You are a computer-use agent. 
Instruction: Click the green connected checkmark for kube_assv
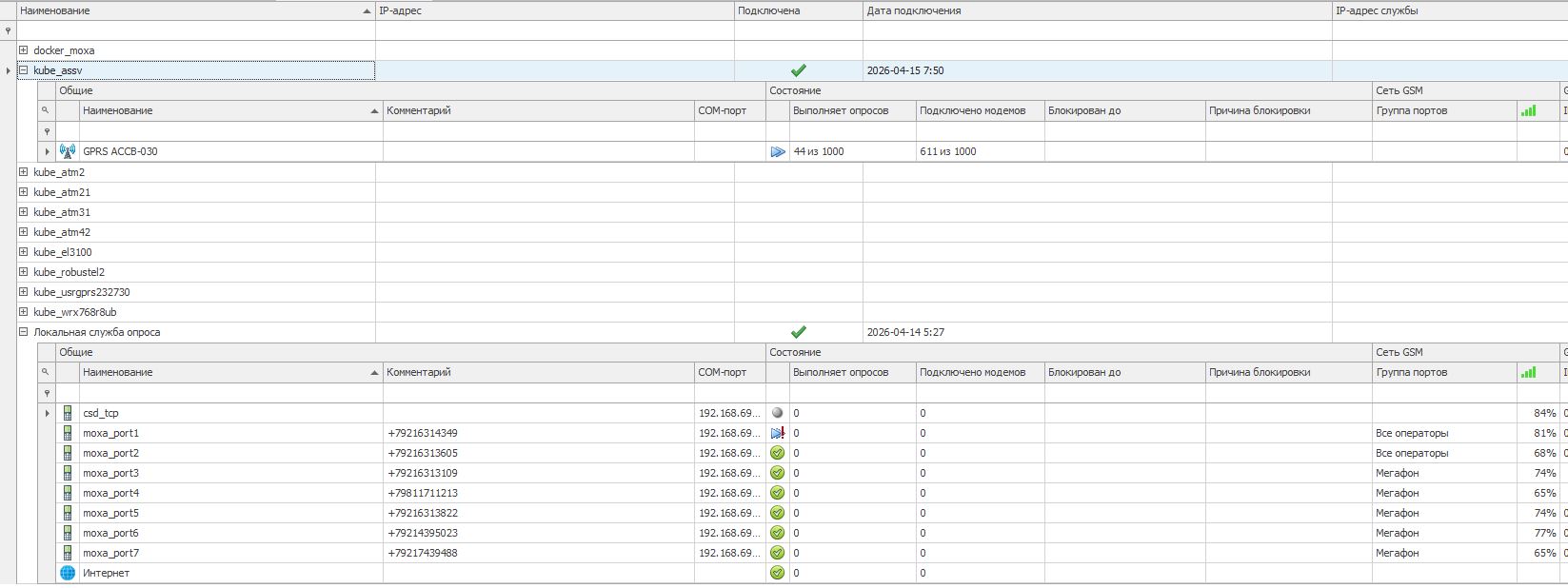coord(798,70)
